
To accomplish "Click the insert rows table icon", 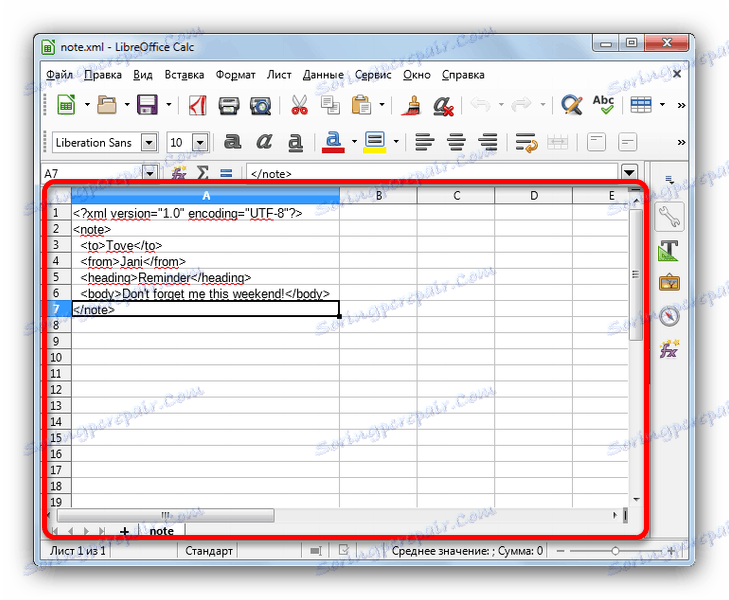I will [641, 105].
